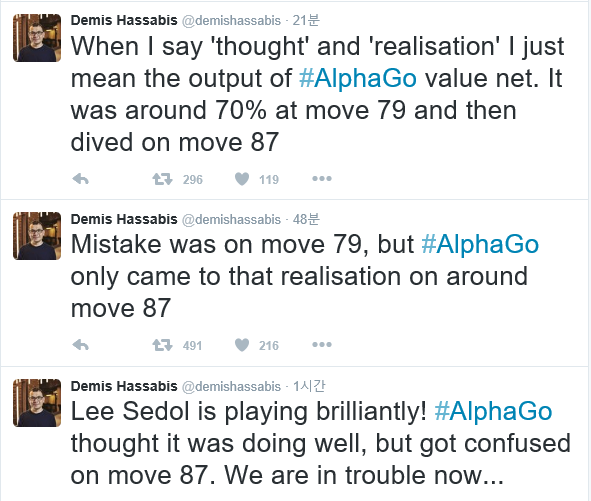Open #AlphaGo hashtag in the Lee Sedol tweet
591x501 pixels.
pos(493,411)
